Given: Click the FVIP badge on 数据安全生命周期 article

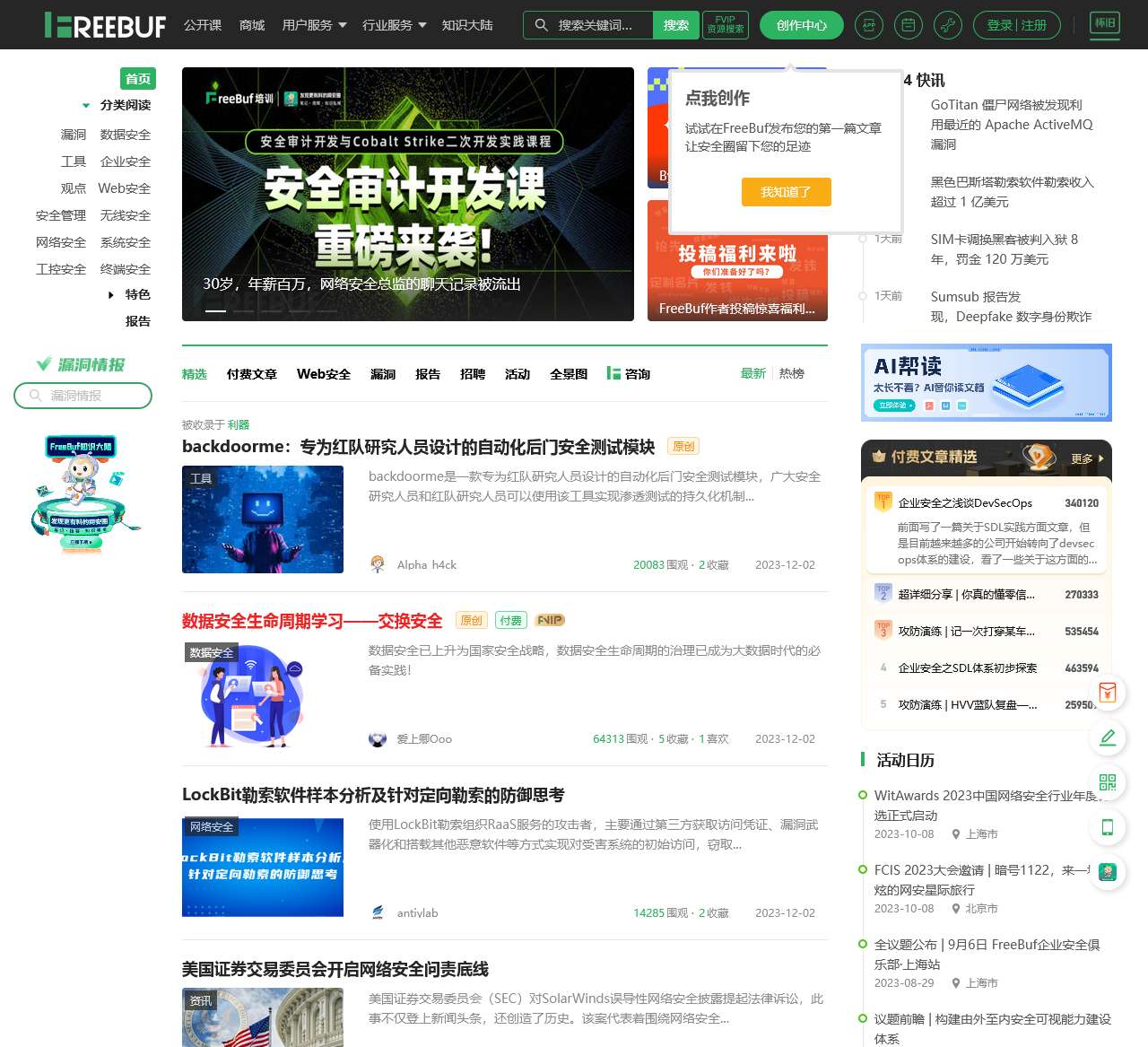Looking at the screenshot, I should point(550,621).
